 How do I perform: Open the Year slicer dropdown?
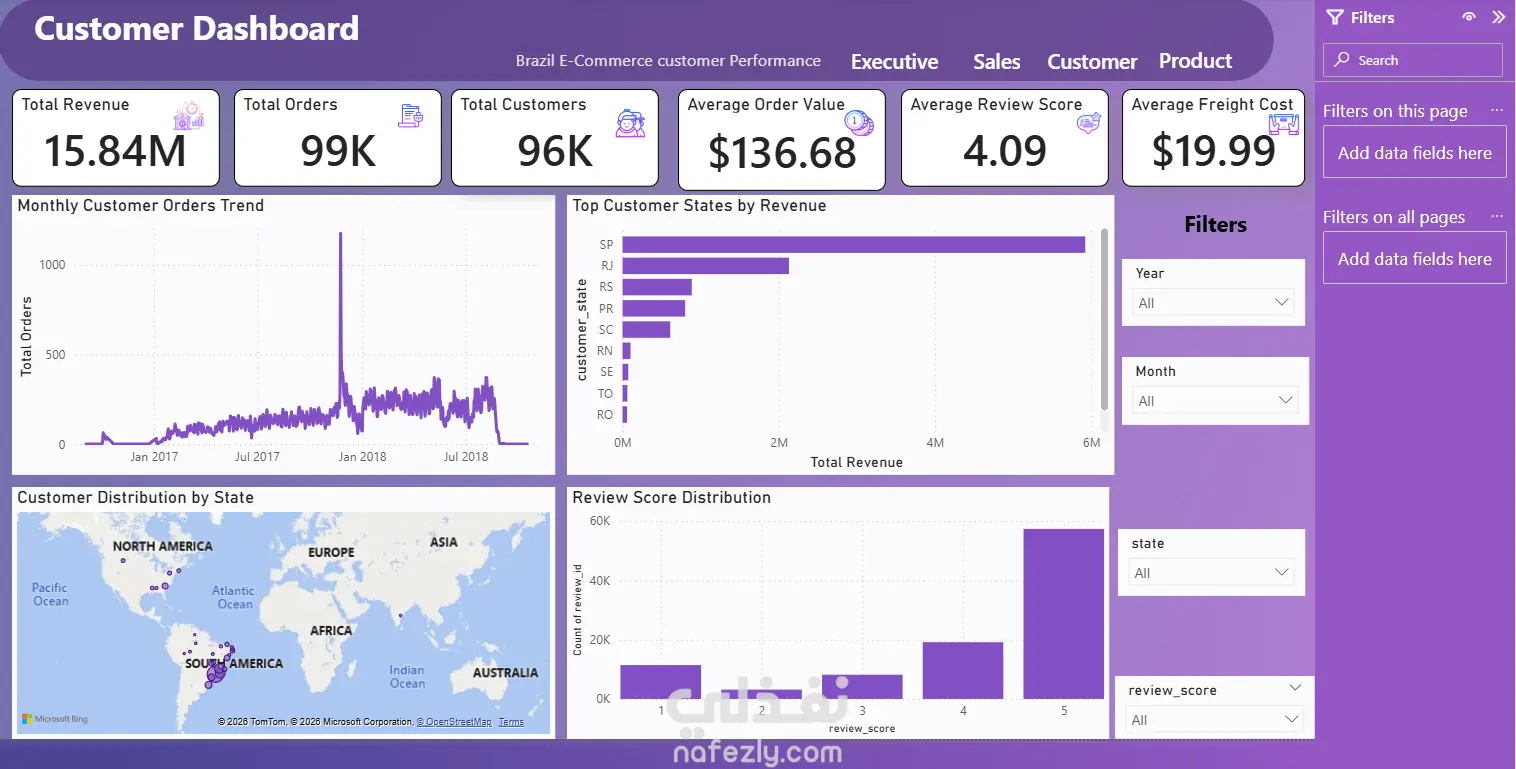(x=1213, y=302)
